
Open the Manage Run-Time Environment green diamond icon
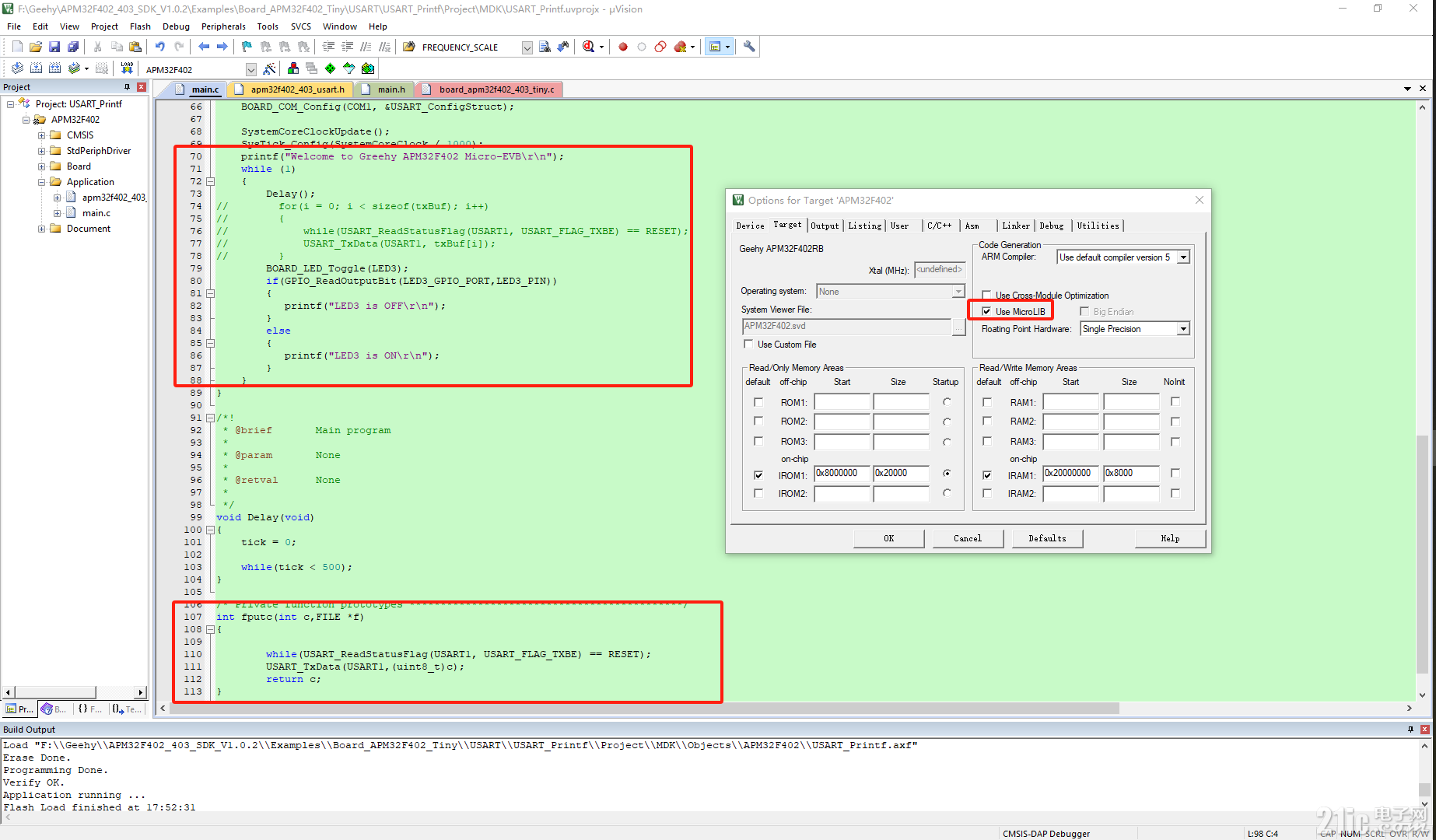click(x=331, y=68)
